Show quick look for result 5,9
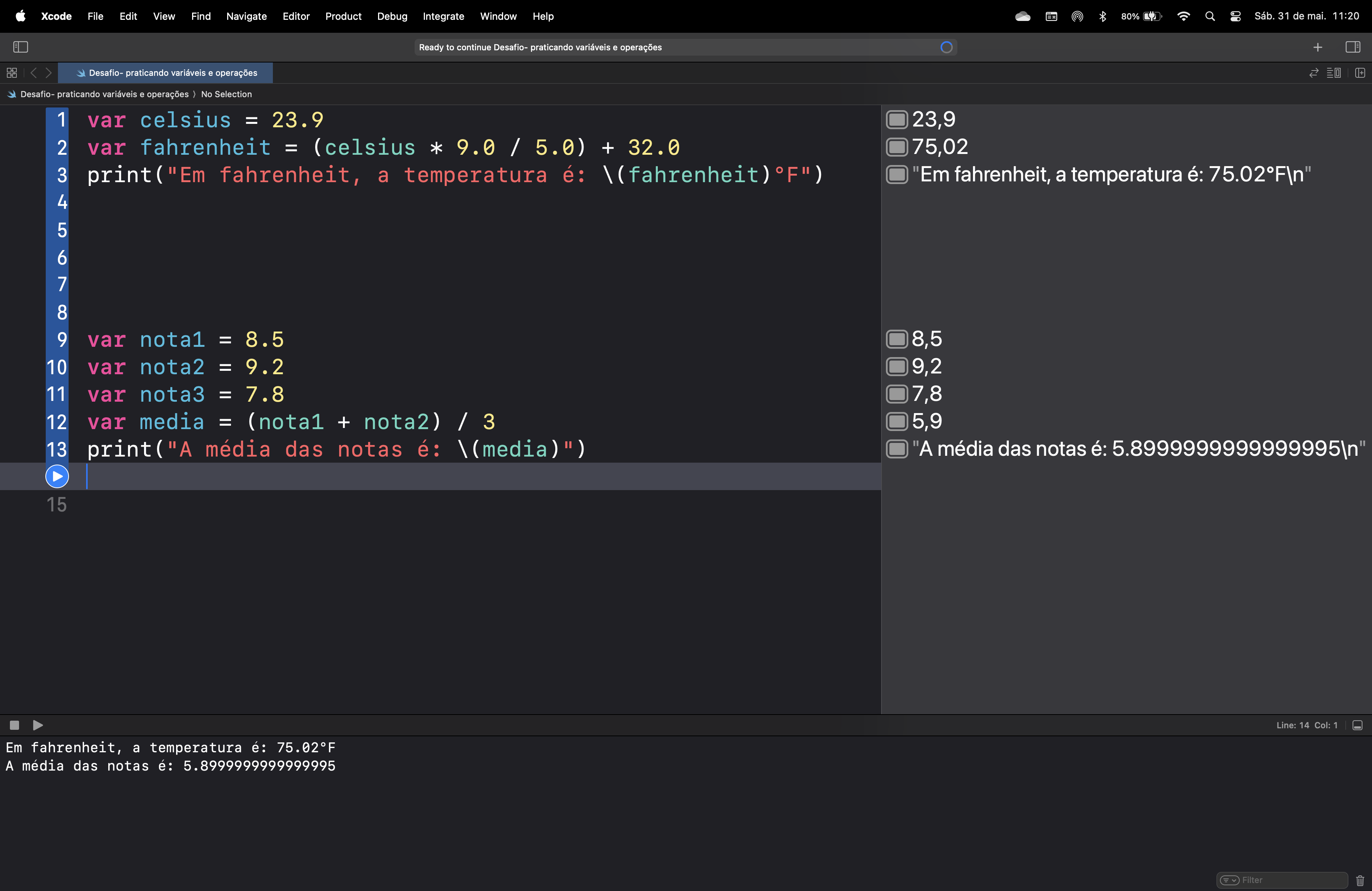 (896, 421)
